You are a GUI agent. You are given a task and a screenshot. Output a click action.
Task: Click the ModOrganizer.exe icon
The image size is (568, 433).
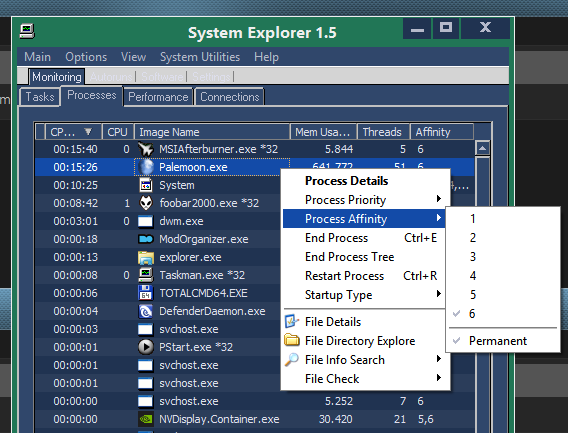[146, 239]
